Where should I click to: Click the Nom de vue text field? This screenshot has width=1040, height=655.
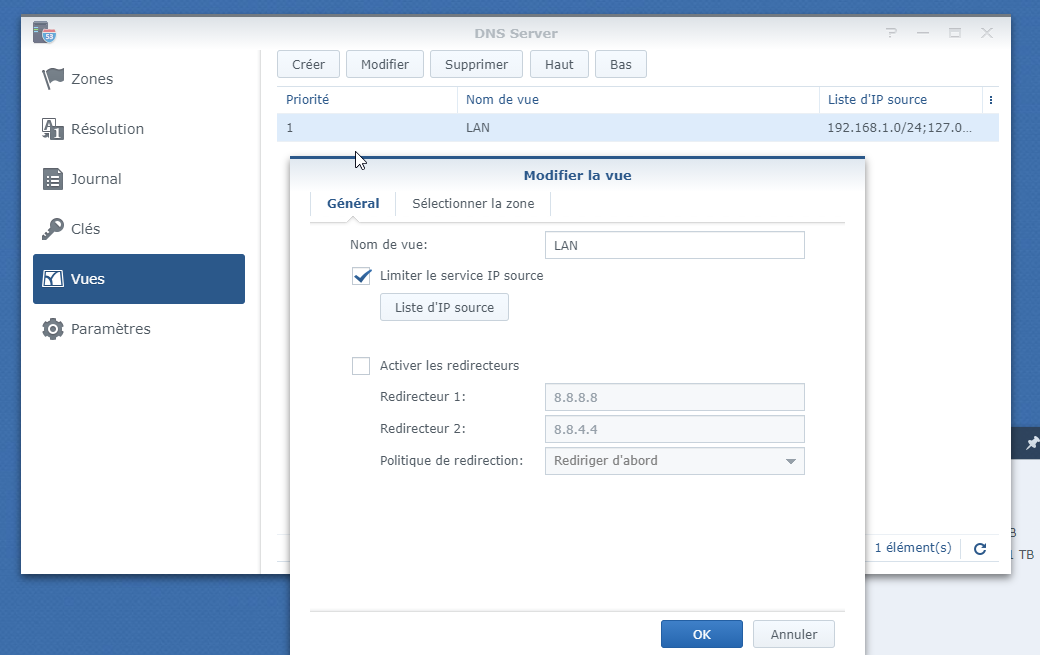(674, 245)
